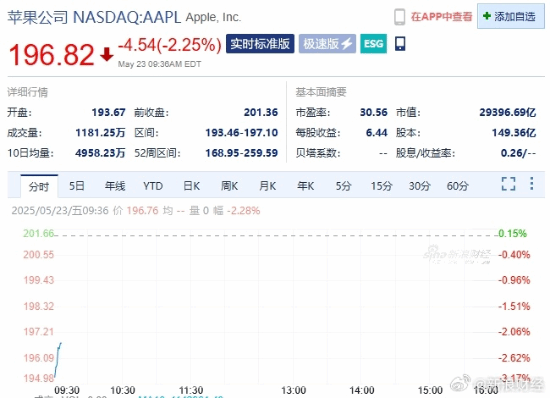Open the three-dot chart options menu

click(532, 184)
